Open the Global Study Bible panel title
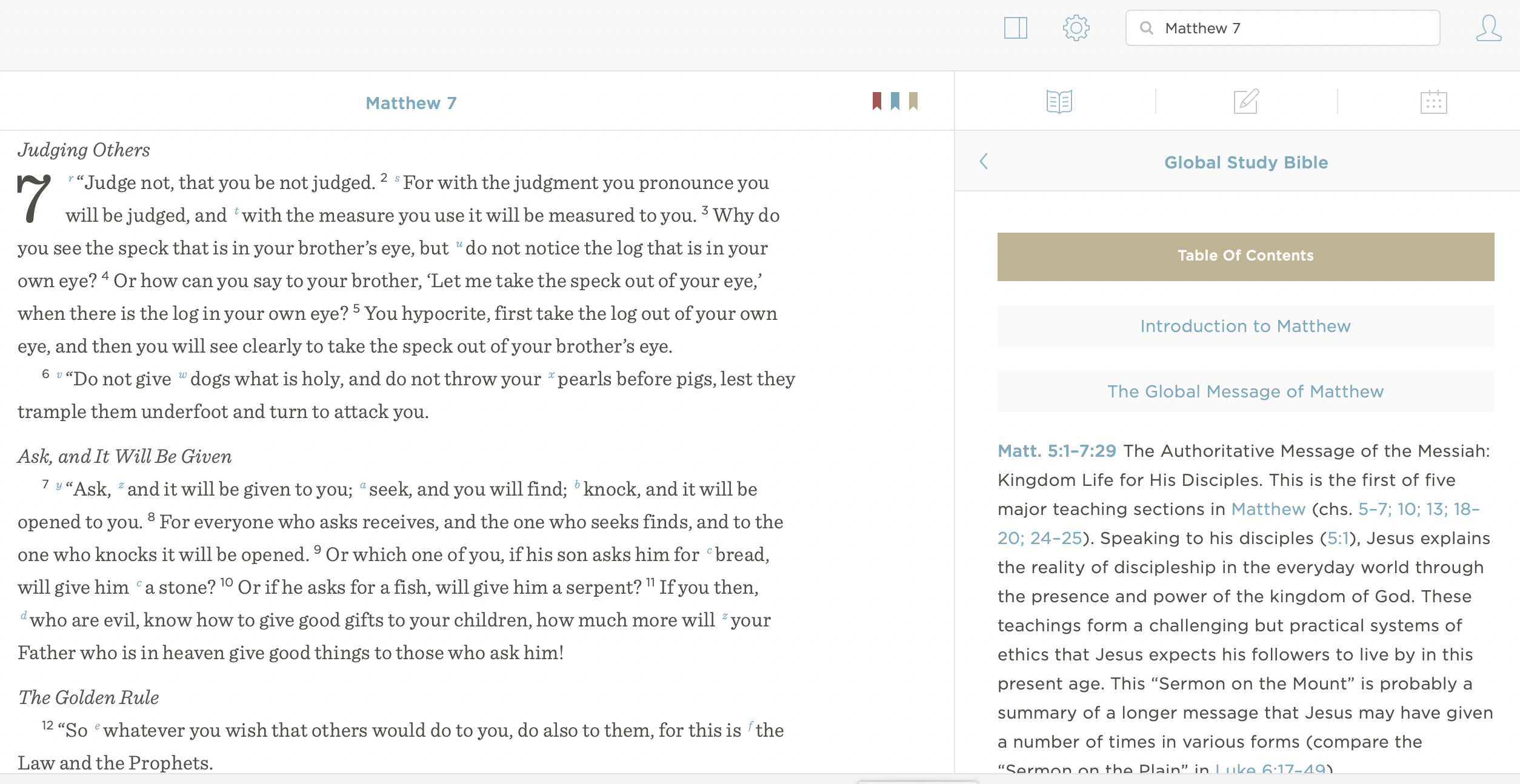Screen dimensions: 1520x784 coord(1245,162)
